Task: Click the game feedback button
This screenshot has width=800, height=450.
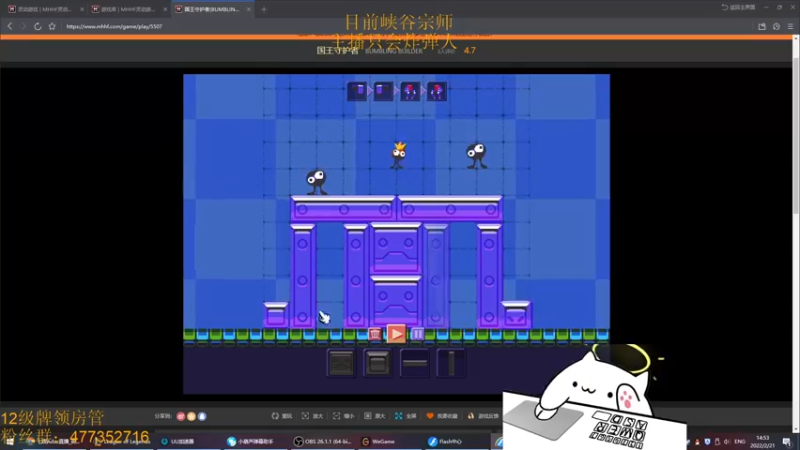Action: coord(483,416)
